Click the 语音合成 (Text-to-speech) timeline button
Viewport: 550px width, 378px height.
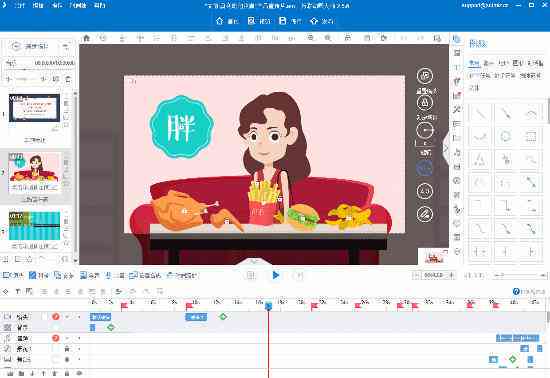(145, 276)
